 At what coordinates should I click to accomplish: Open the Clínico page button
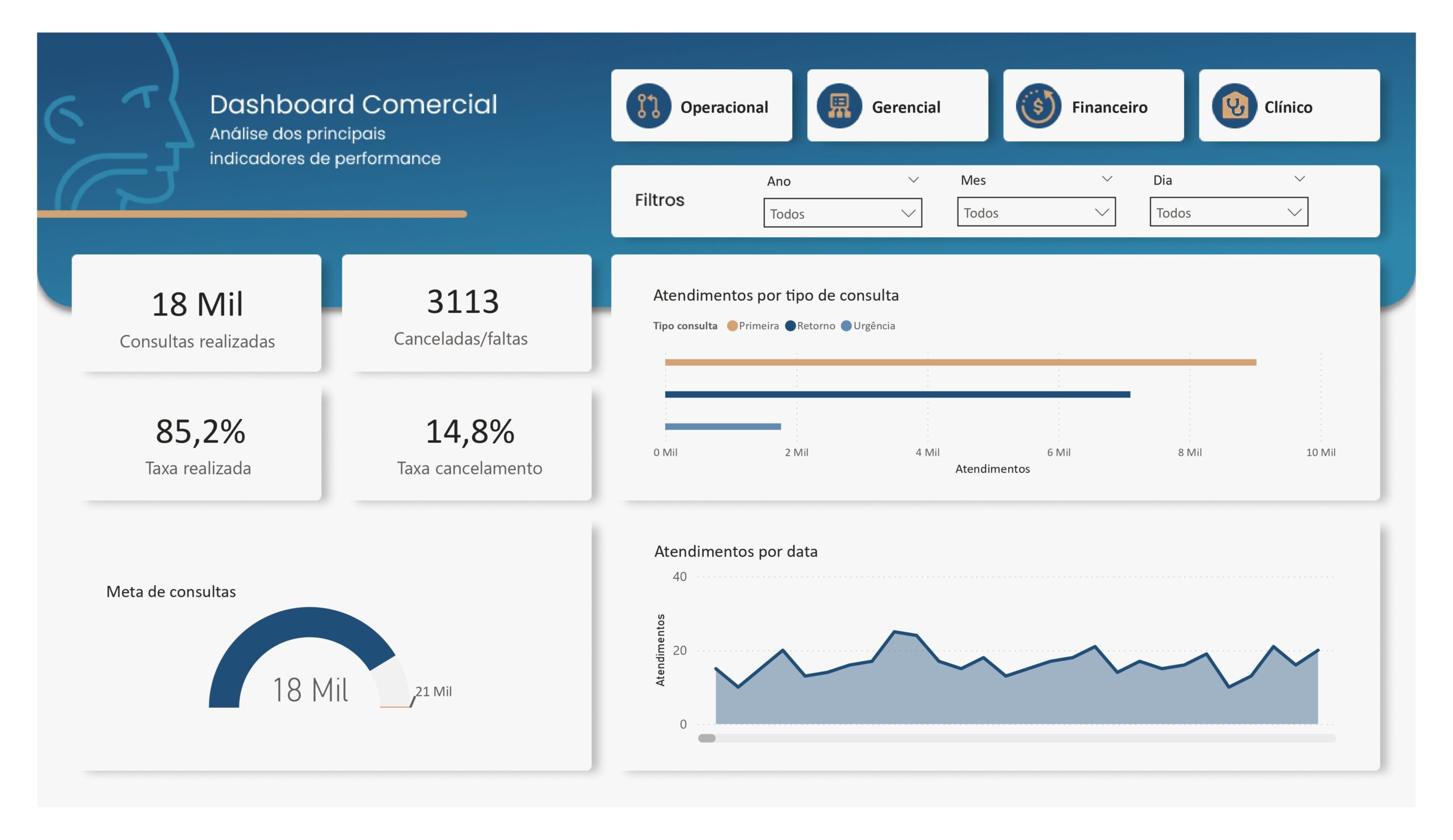[x=1288, y=107]
